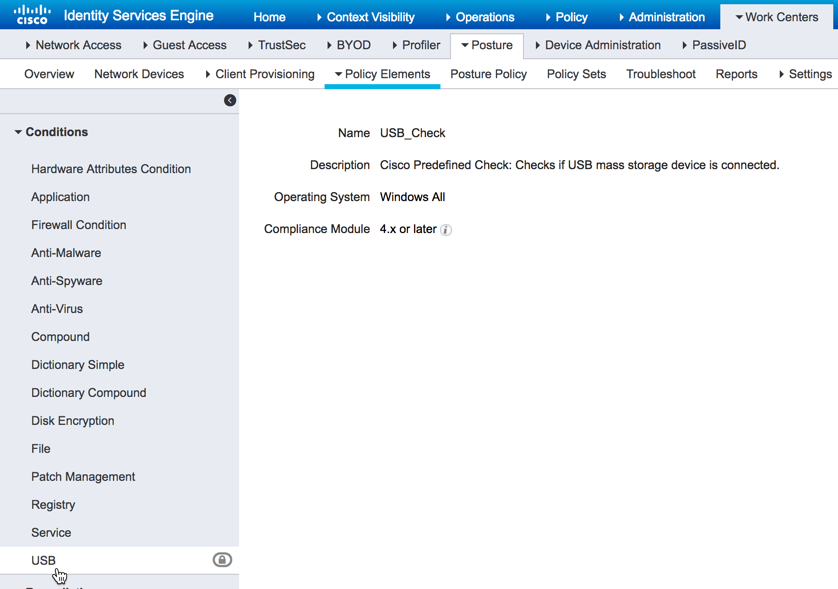838x589 pixels.
Task: Click the Windows All operating system value
Action: pyautogui.click(x=413, y=197)
